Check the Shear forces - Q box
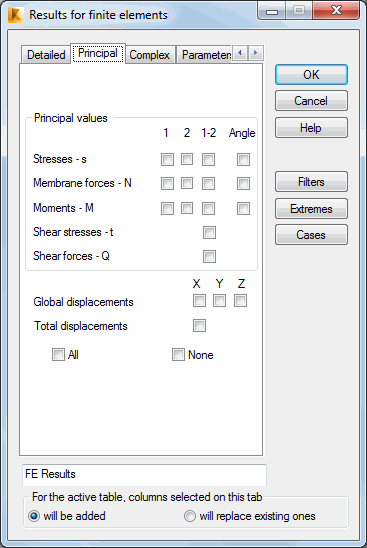This screenshot has height=548, width=367. point(209,256)
